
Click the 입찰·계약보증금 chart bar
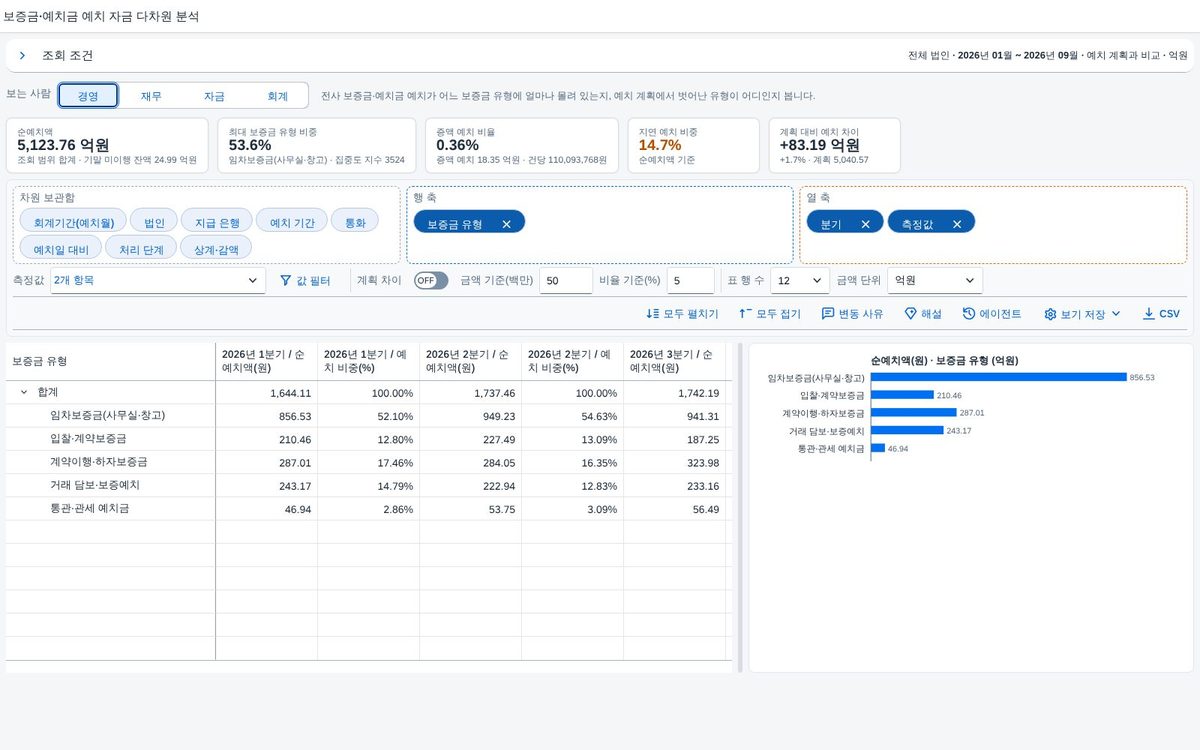pos(902,395)
